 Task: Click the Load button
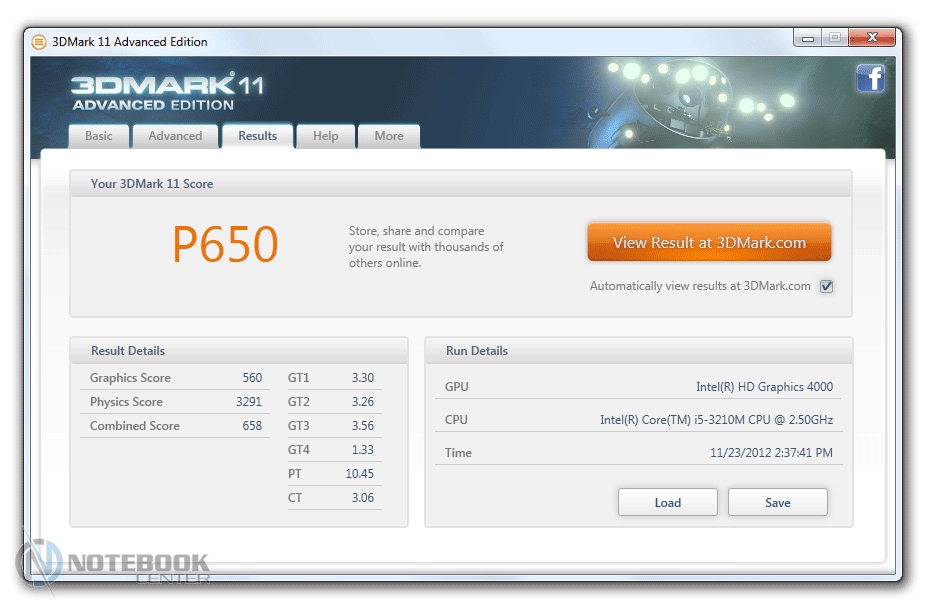pyautogui.click(x=667, y=503)
